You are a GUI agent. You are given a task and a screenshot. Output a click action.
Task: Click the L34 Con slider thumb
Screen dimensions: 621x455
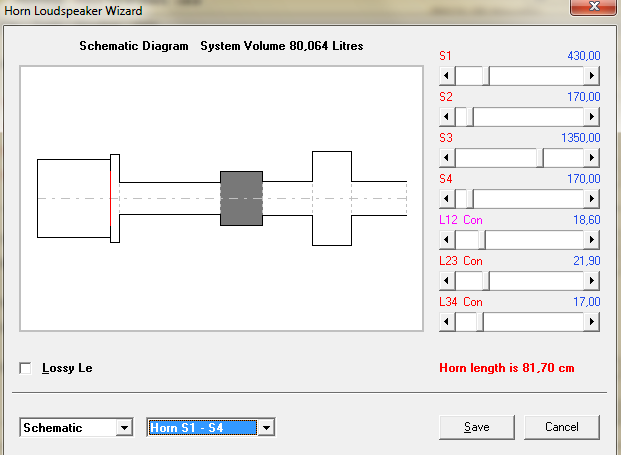tap(480, 322)
